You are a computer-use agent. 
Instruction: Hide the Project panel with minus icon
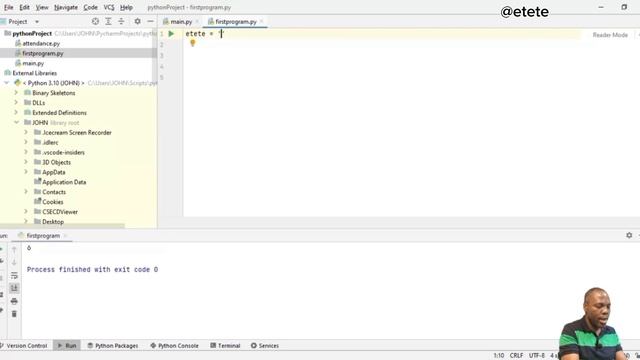pos(151,21)
